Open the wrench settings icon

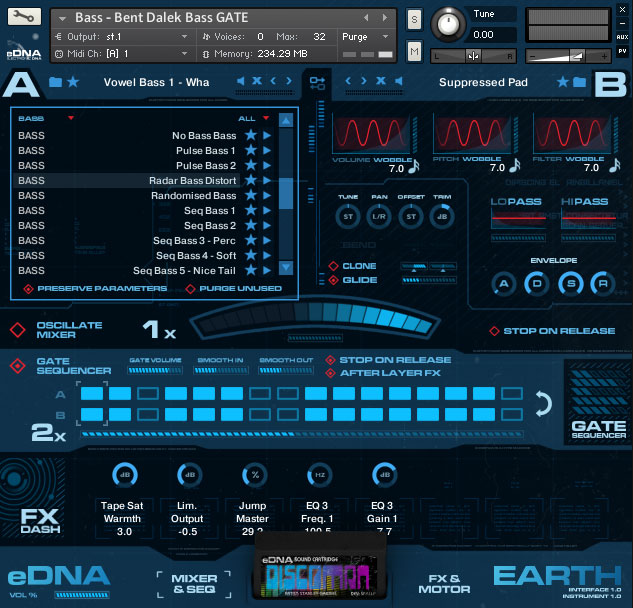24,18
